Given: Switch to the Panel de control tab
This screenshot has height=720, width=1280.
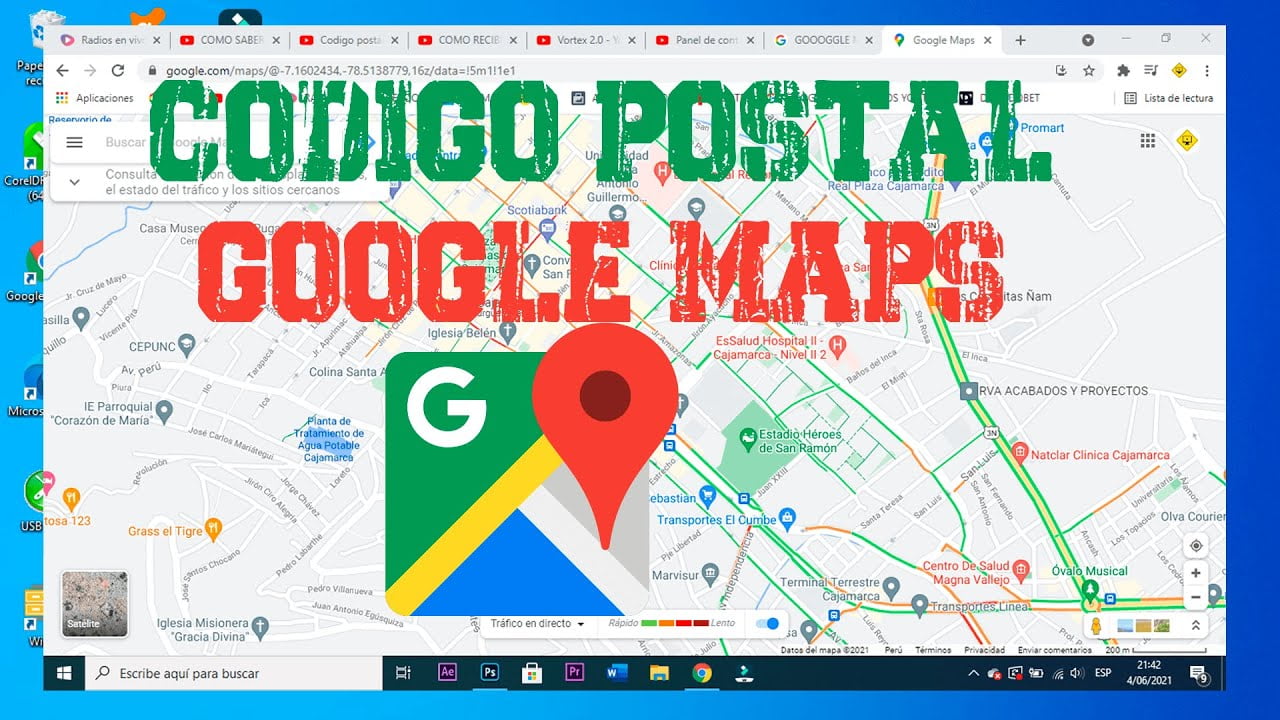Looking at the screenshot, I should click(x=705, y=40).
